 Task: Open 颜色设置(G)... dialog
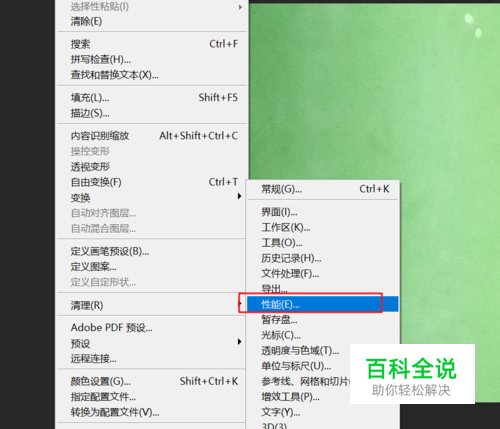[152, 381]
